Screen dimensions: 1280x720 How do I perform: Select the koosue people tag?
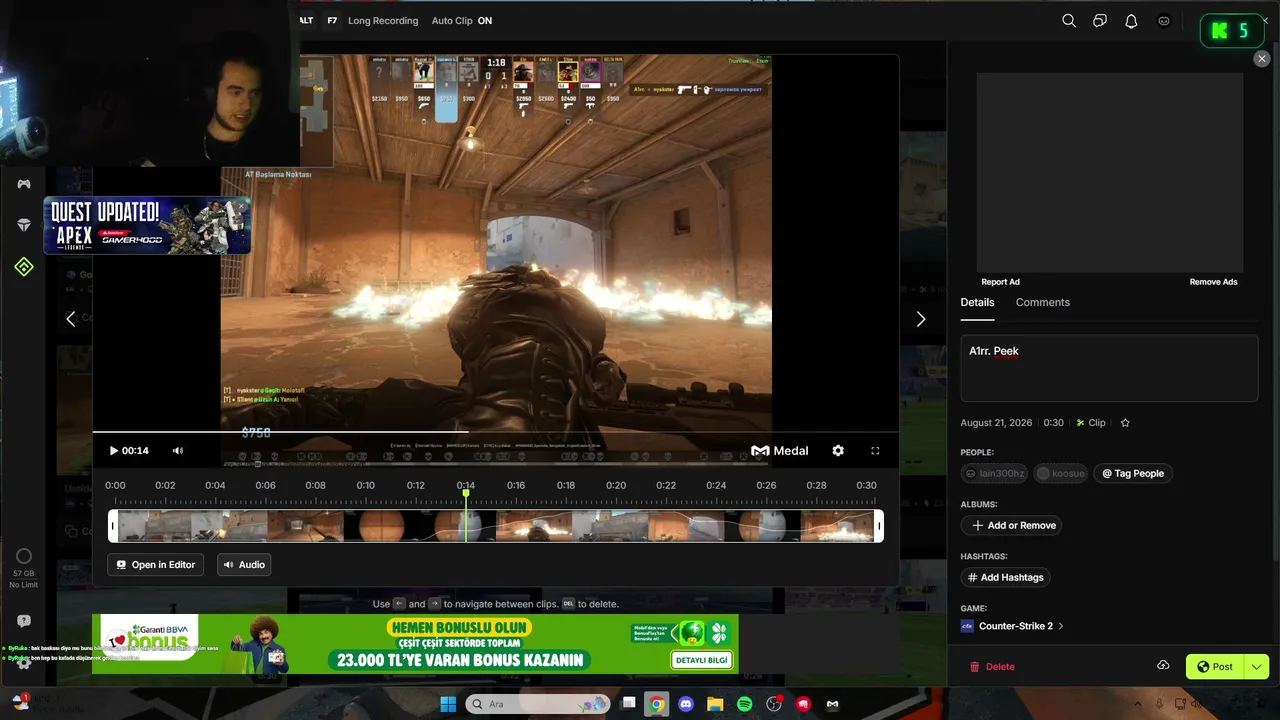pyautogui.click(x=1061, y=473)
